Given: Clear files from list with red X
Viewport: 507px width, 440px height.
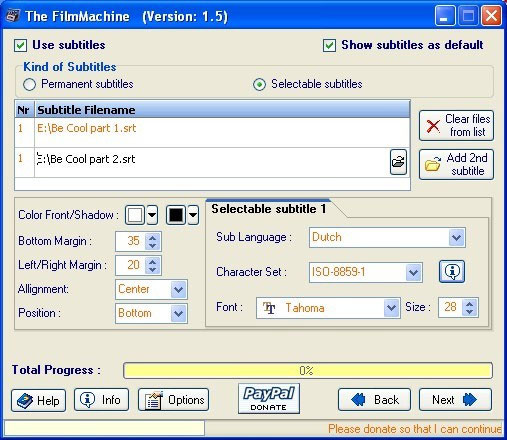Looking at the screenshot, I should click(456, 125).
